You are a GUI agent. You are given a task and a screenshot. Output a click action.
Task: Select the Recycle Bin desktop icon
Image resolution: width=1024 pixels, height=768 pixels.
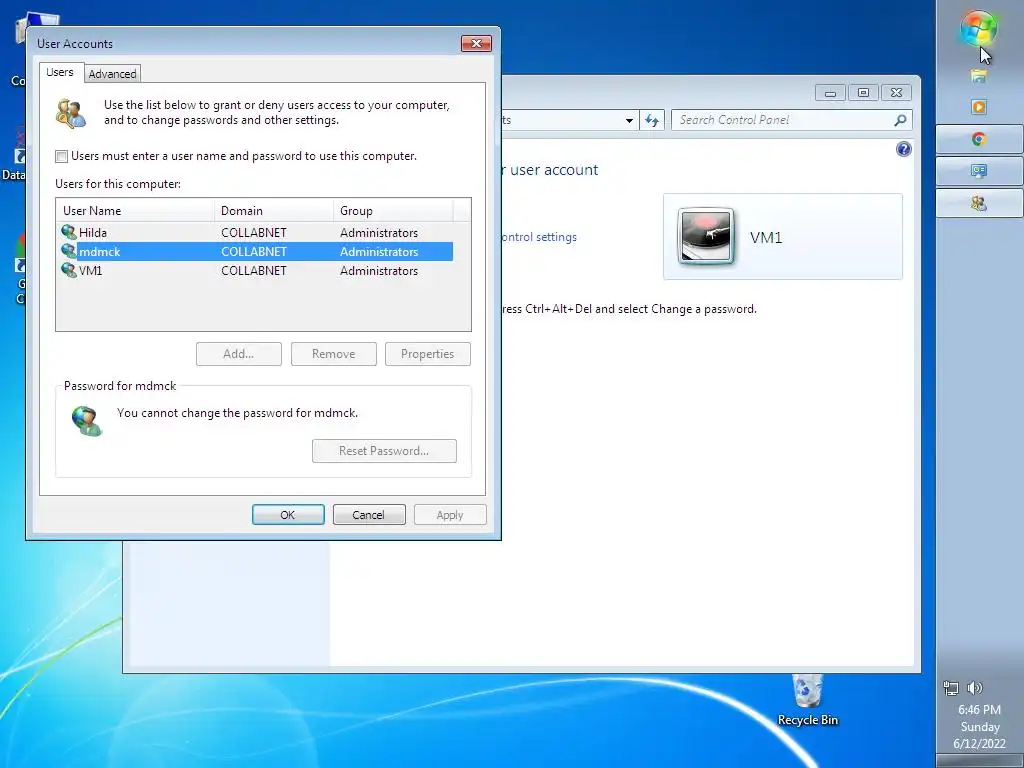[x=807, y=701]
